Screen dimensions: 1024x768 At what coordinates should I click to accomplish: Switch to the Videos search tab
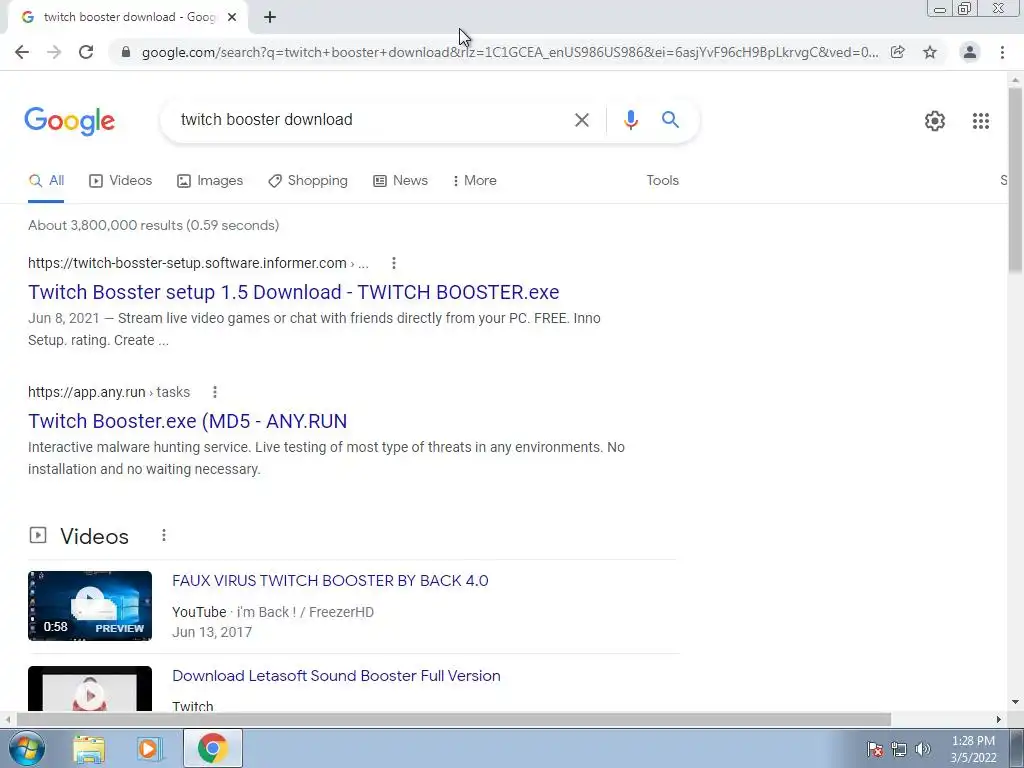click(x=120, y=181)
